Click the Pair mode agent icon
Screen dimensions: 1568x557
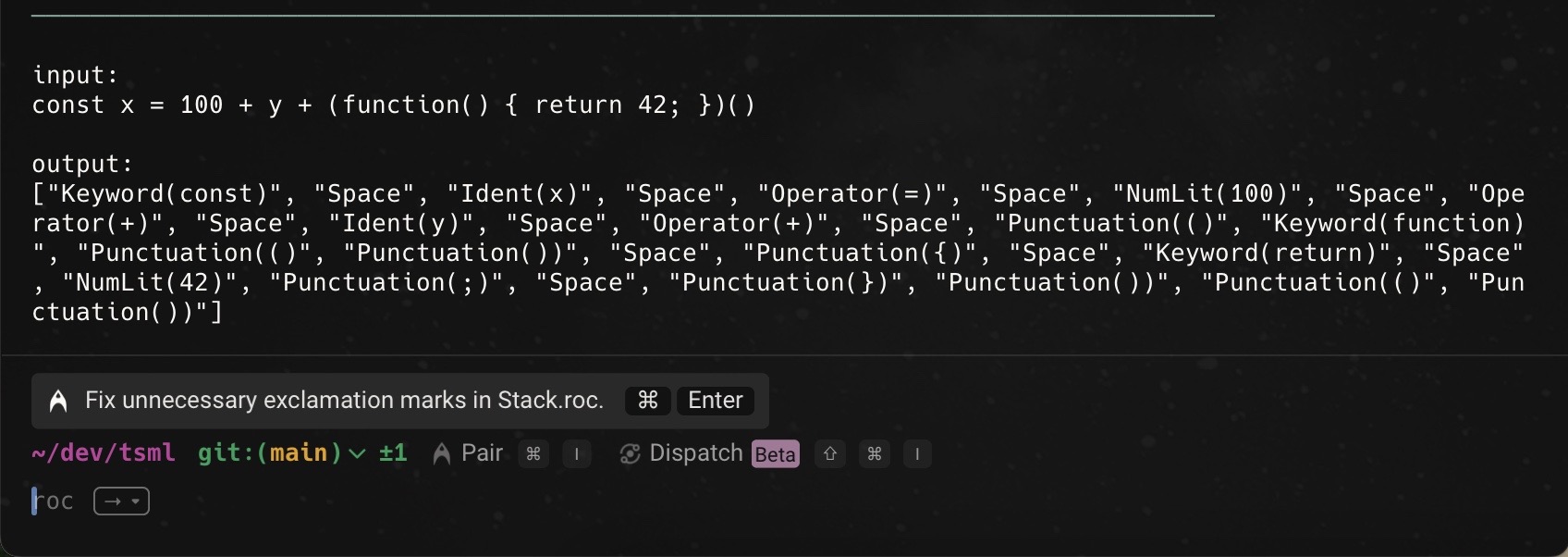coord(442,453)
